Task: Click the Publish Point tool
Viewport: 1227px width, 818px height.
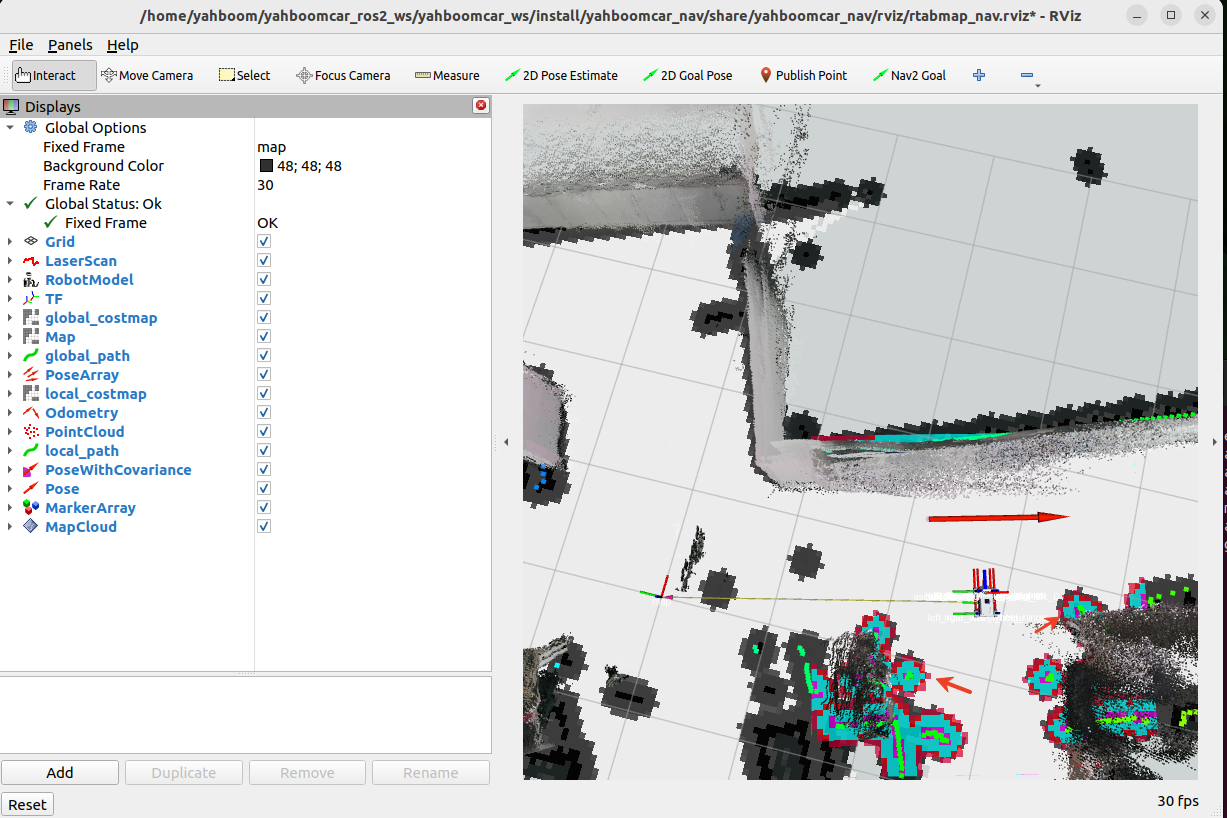Action: (x=802, y=75)
